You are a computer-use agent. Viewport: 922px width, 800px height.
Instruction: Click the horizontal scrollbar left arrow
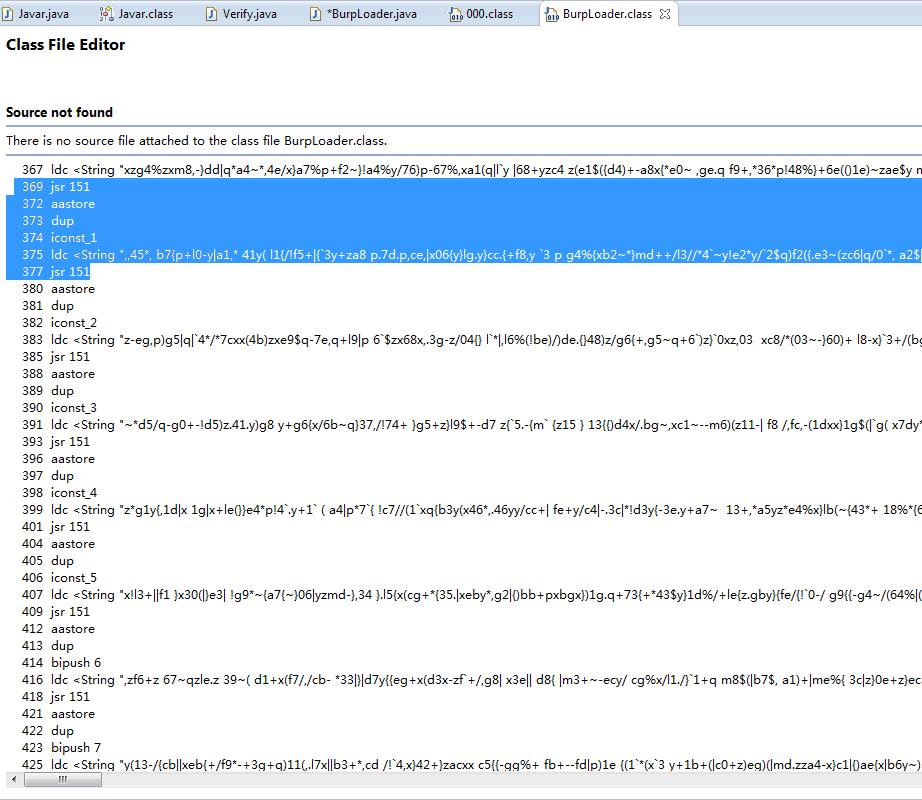[14, 779]
